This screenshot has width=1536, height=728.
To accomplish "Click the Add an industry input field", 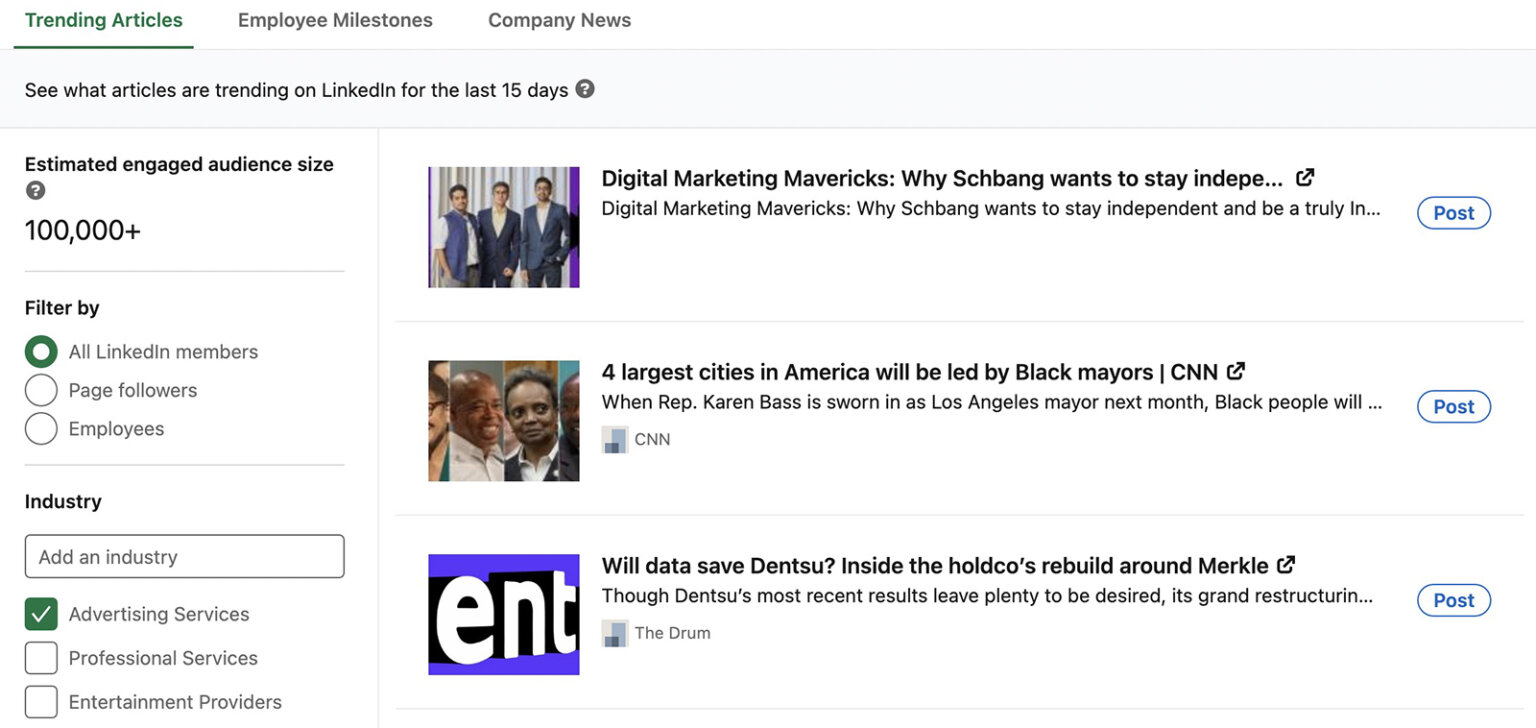I will point(184,557).
